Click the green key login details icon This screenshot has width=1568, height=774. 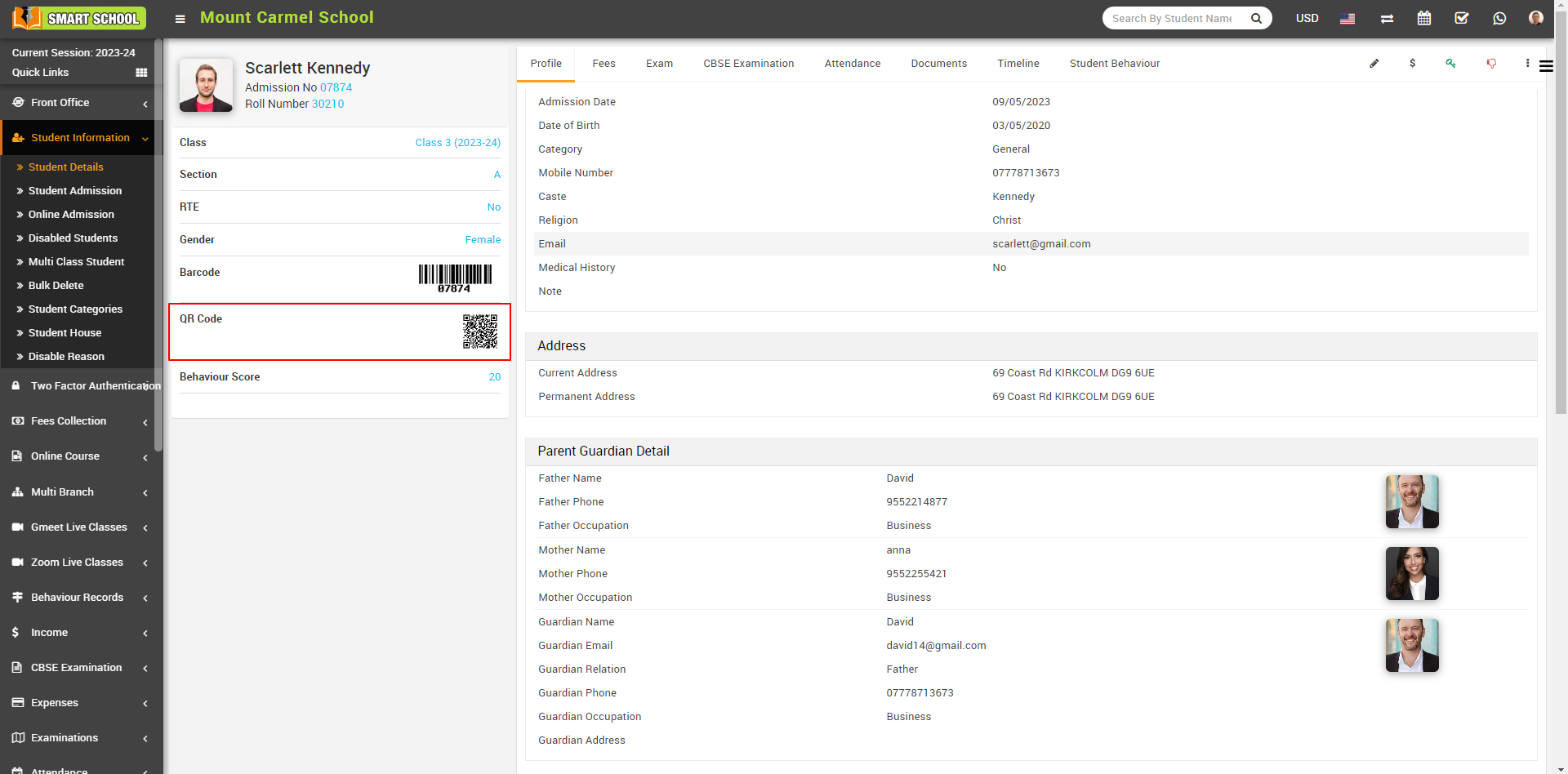[x=1450, y=64]
